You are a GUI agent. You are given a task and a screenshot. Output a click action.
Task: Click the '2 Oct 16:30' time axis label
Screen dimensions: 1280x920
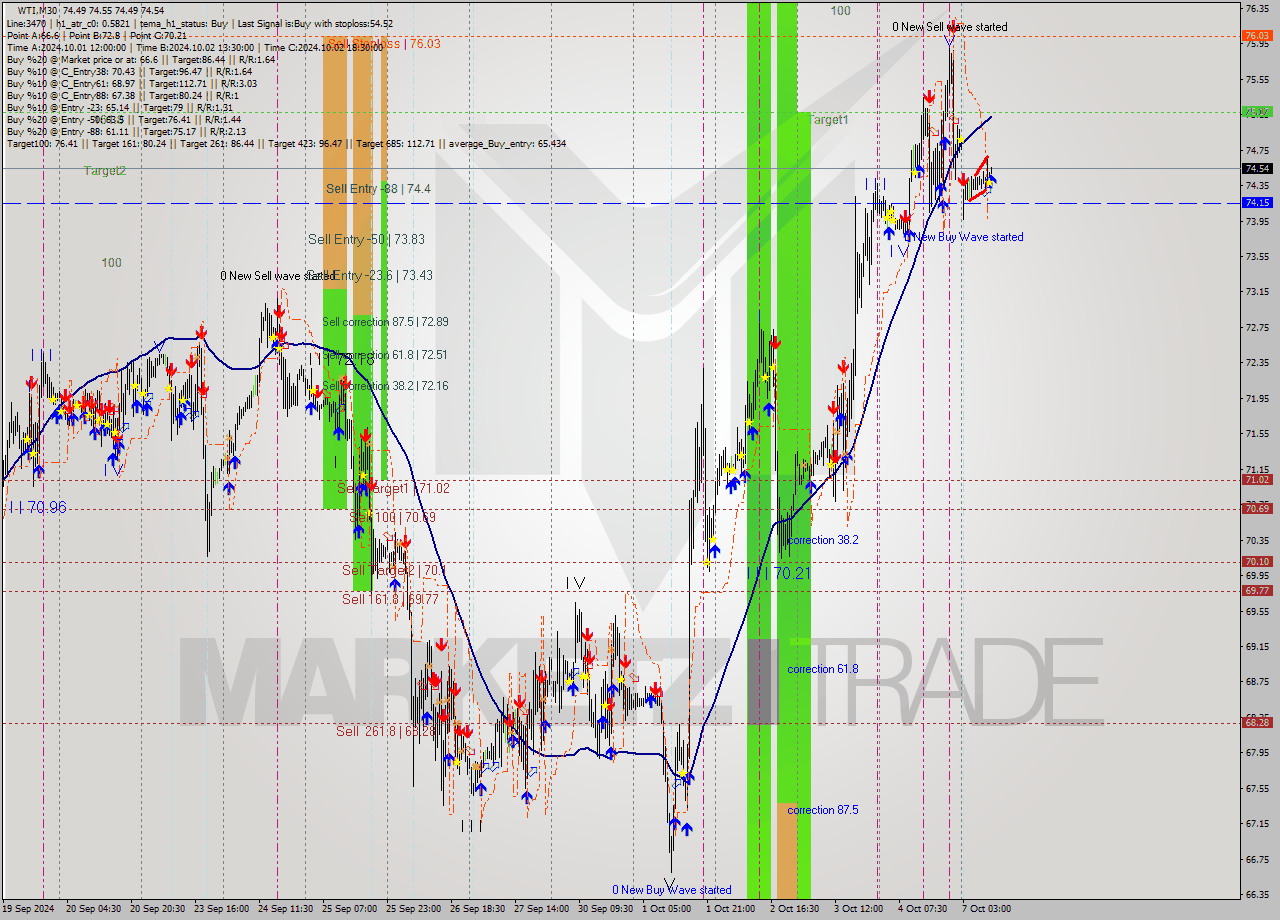[795, 909]
